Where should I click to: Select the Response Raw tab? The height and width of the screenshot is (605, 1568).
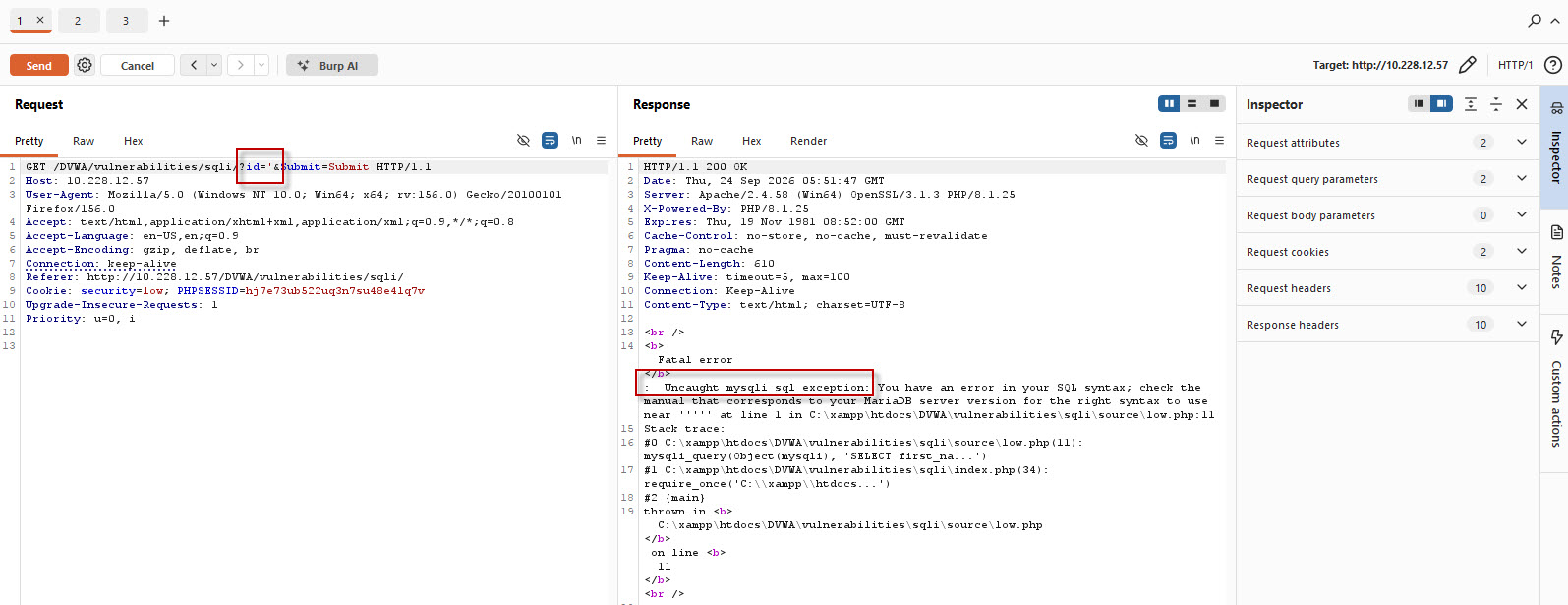click(x=702, y=141)
